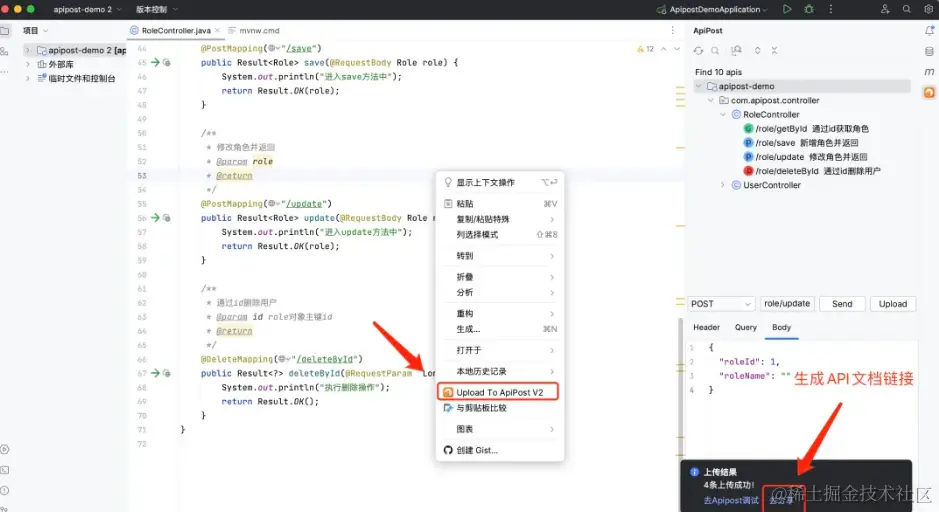The width and height of the screenshot is (939, 512).
Task: Select 显示上下文操作 in the context menu
Action: [500, 183]
